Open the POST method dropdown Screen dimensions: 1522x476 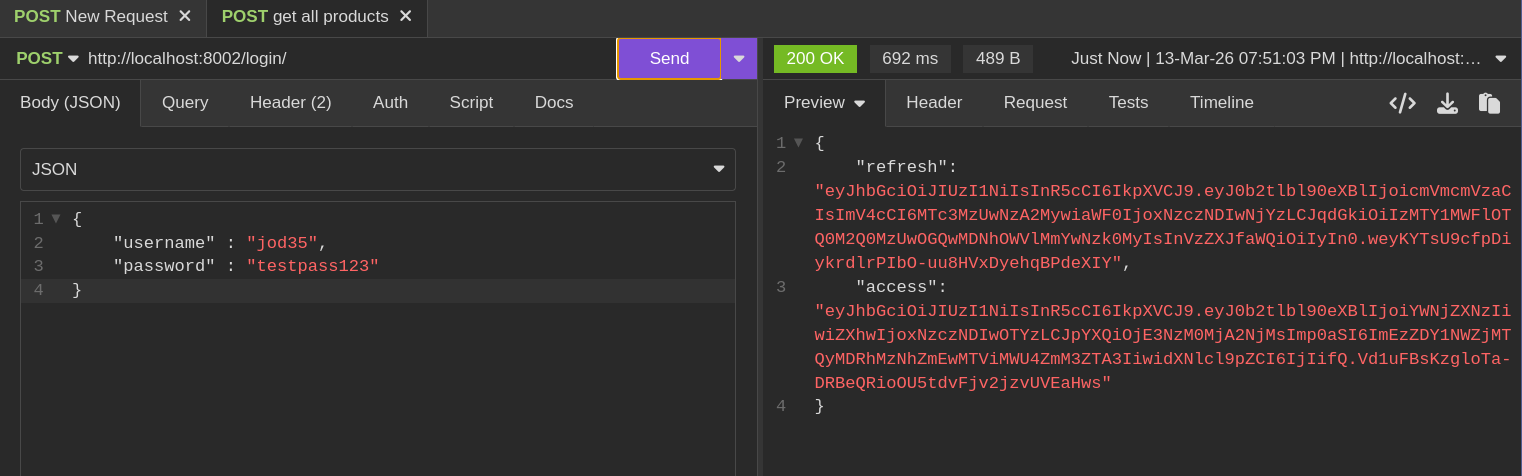(47, 58)
